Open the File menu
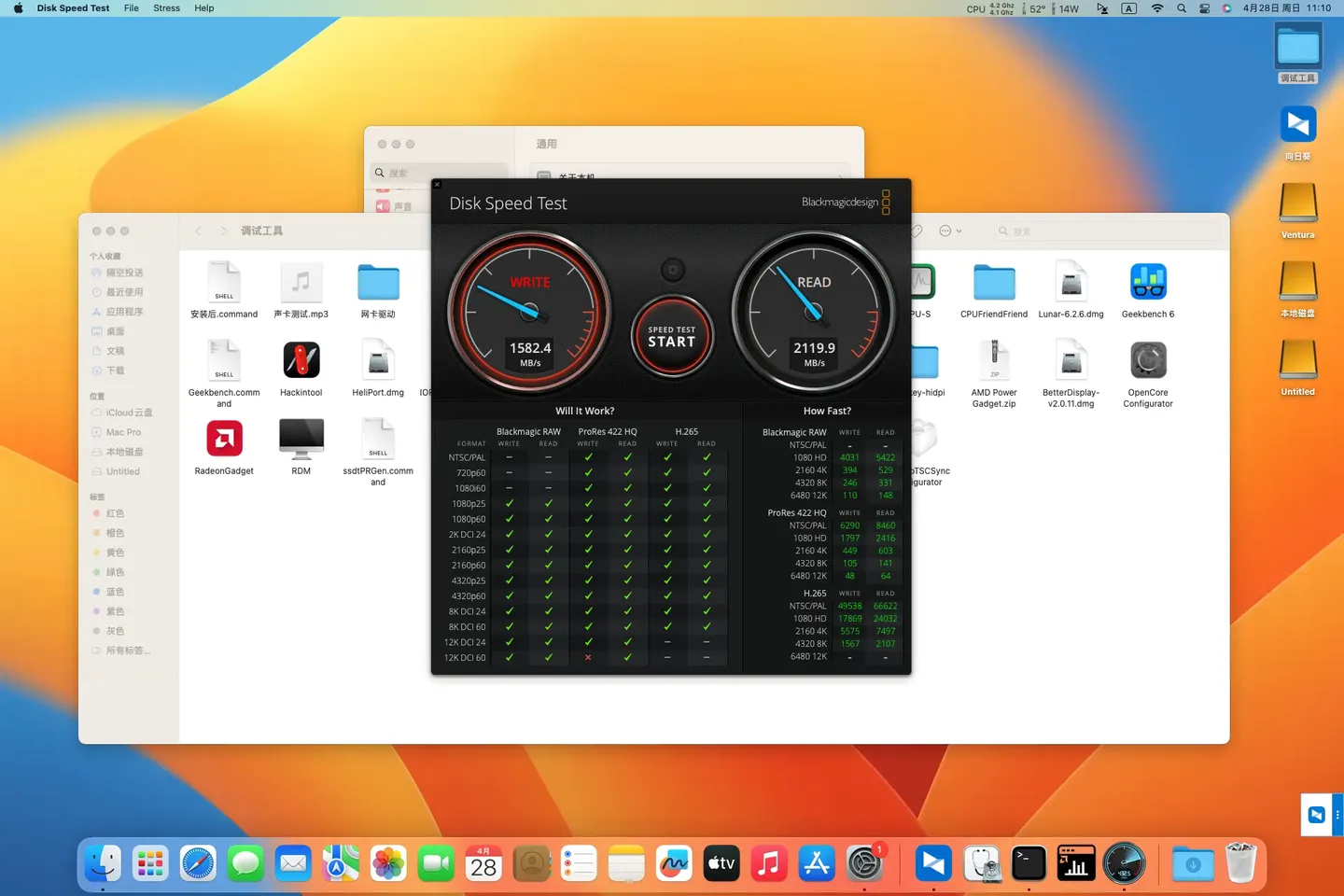 click(131, 8)
